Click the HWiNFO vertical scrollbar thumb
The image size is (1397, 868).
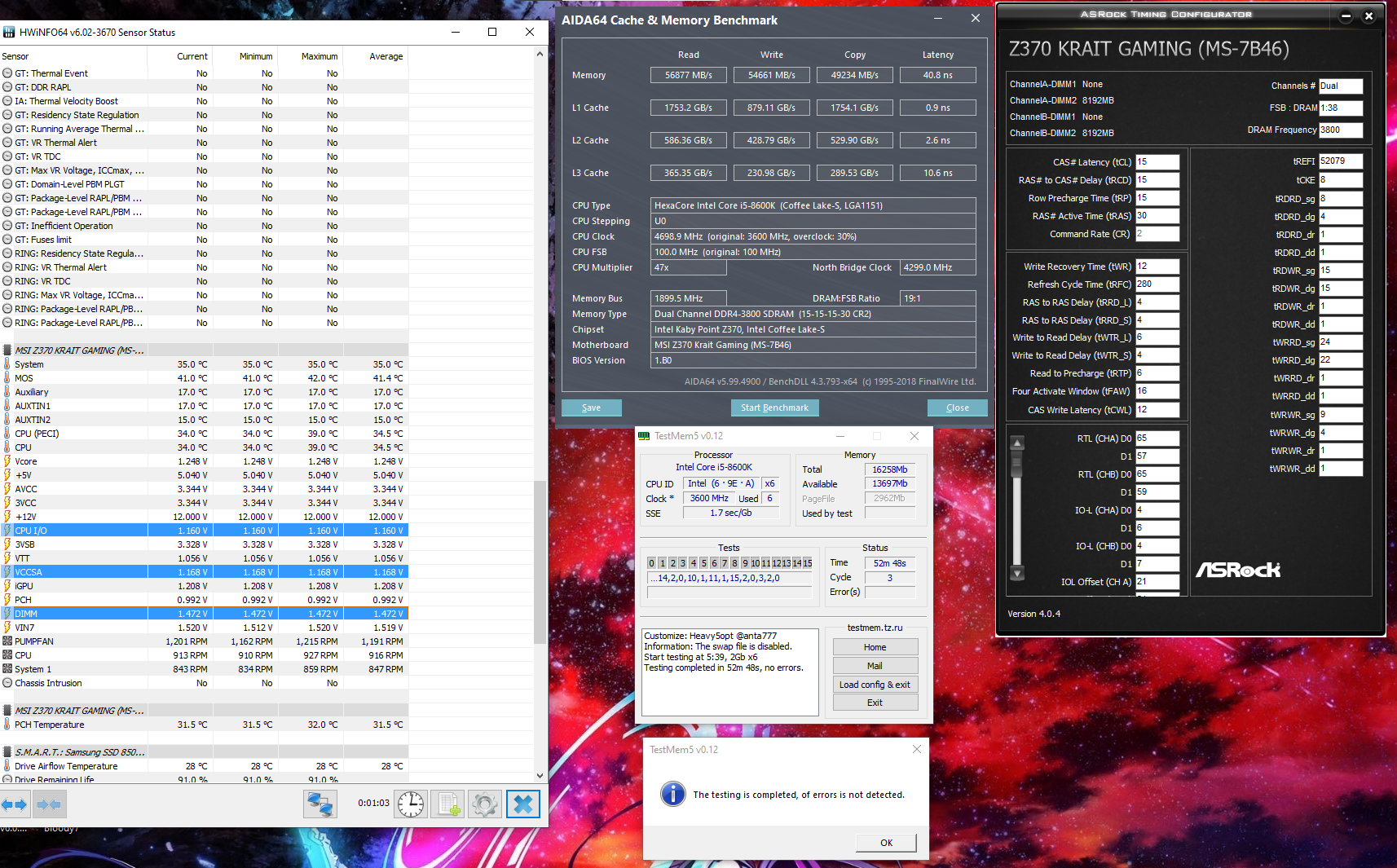[540, 562]
